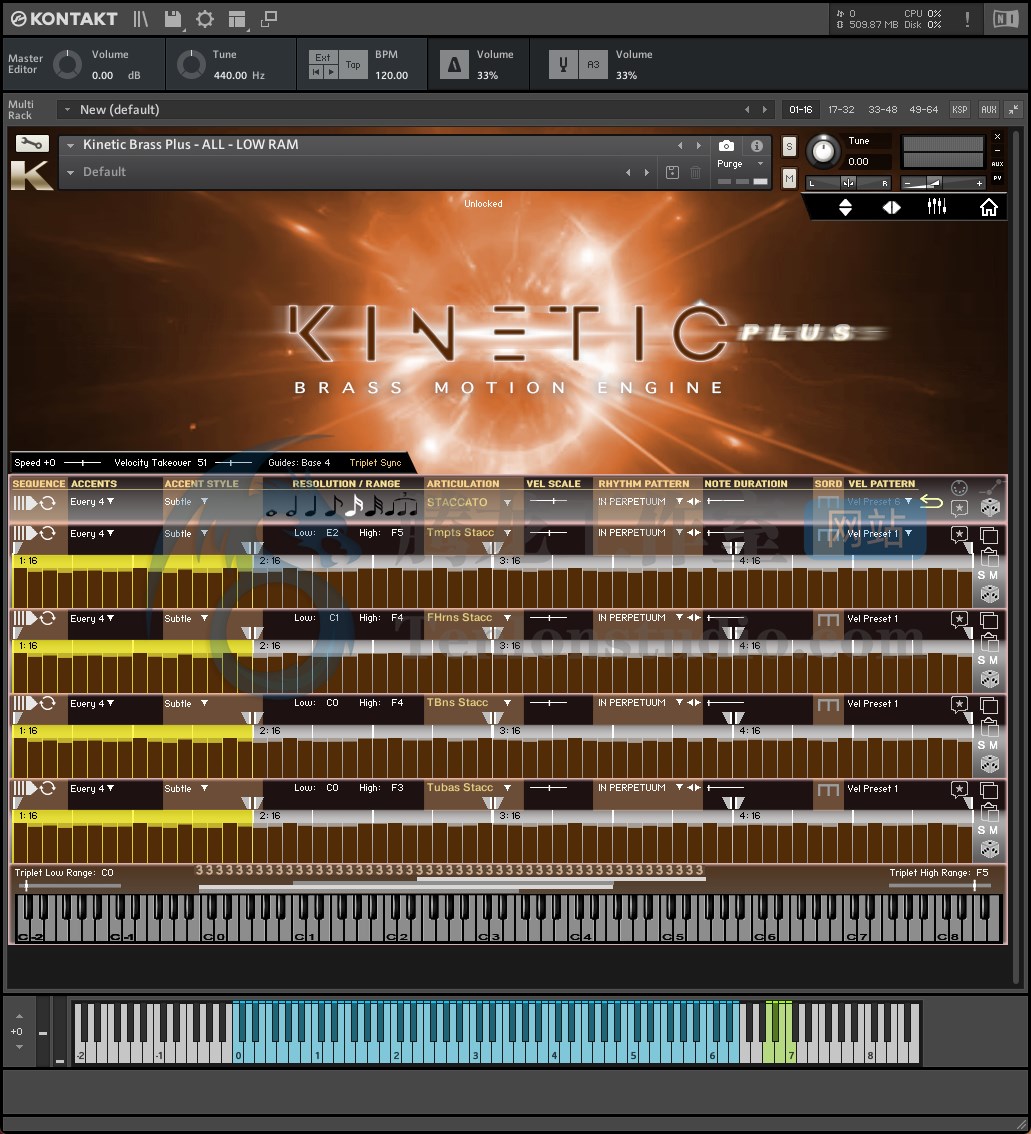Click Low C1 value on FHrns row
Image resolution: width=1031 pixels, height=1134 pixels.
333,618
